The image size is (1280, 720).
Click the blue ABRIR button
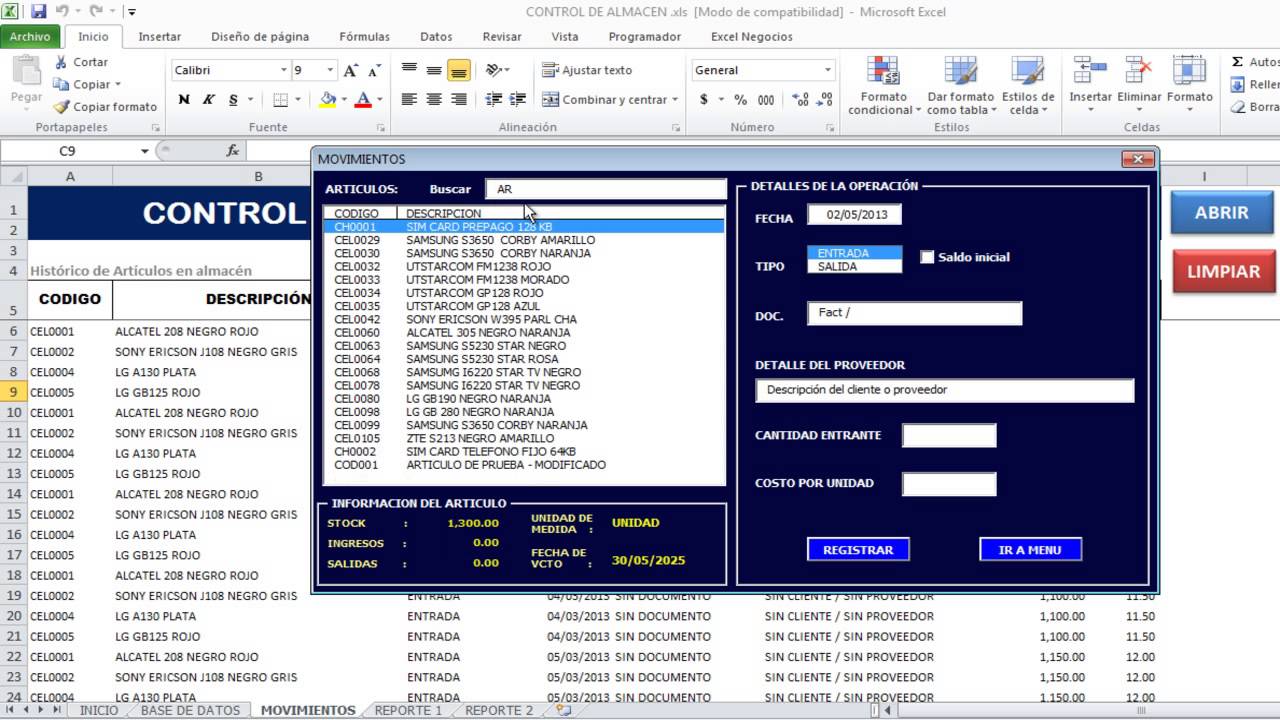click(x=1221, y=212)
